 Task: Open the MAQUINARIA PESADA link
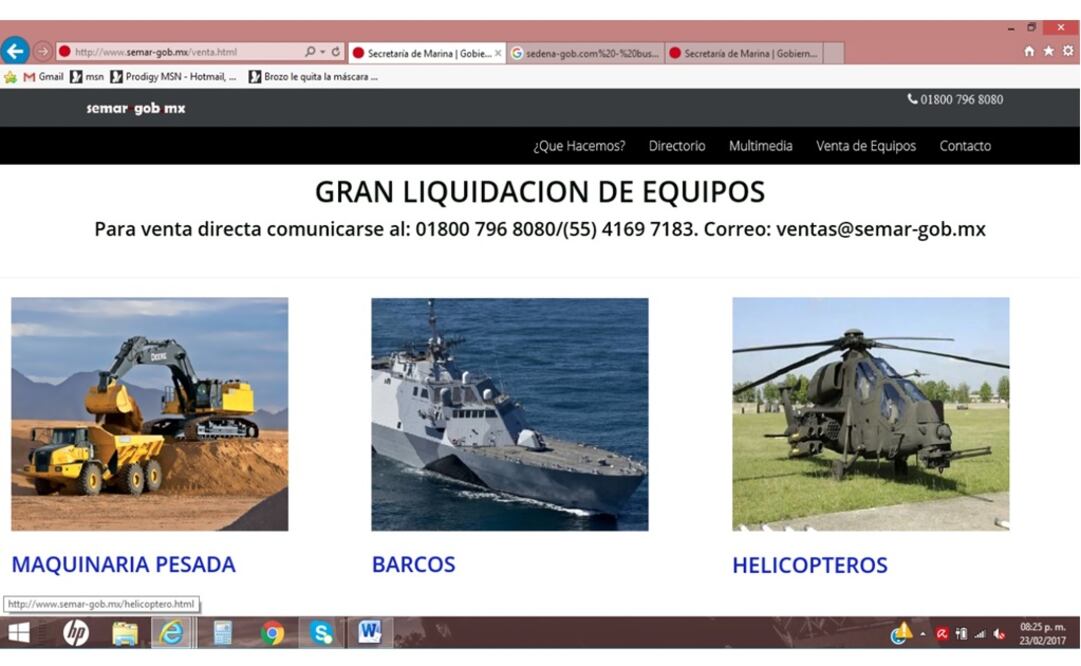coord(124,564)
